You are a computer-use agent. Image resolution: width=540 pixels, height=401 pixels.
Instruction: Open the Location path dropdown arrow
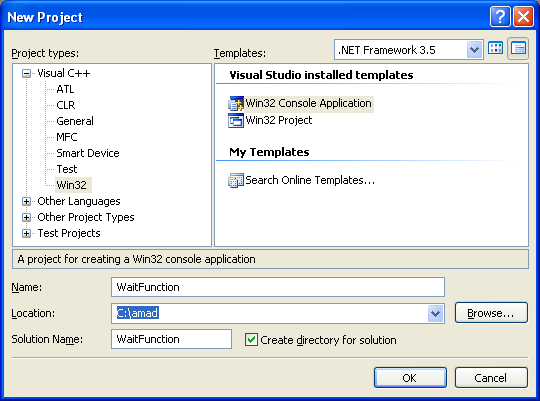tap(436, 313)
